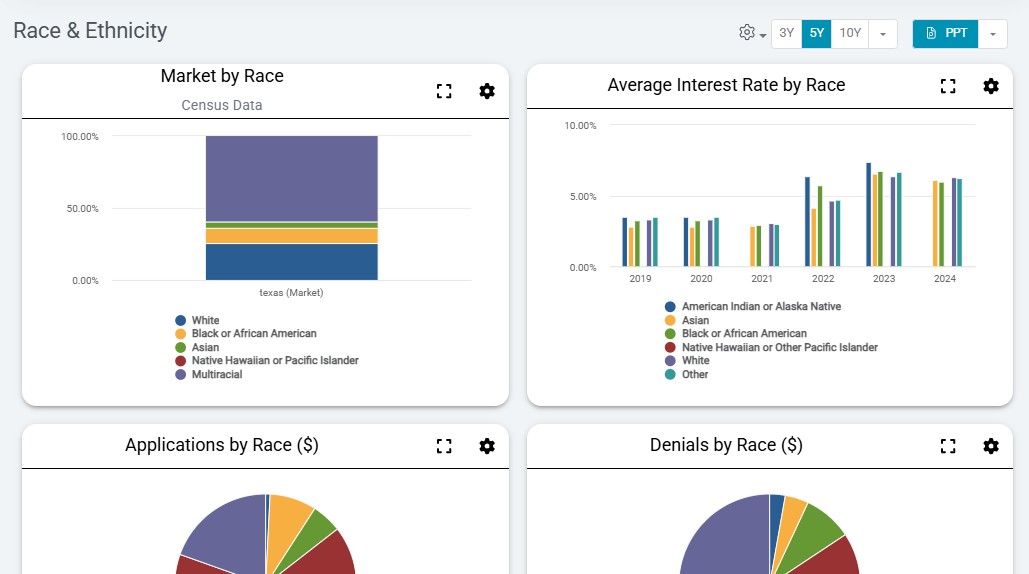Expand Average Interest Rate chart fullscreen
This screenshot has width=1029, height=574.
point(948,86)
